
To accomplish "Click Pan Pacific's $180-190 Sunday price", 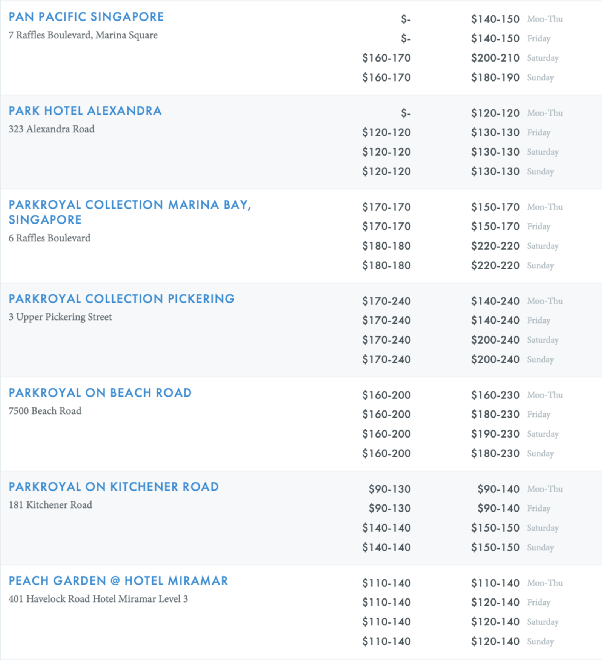I will (495, 78).
